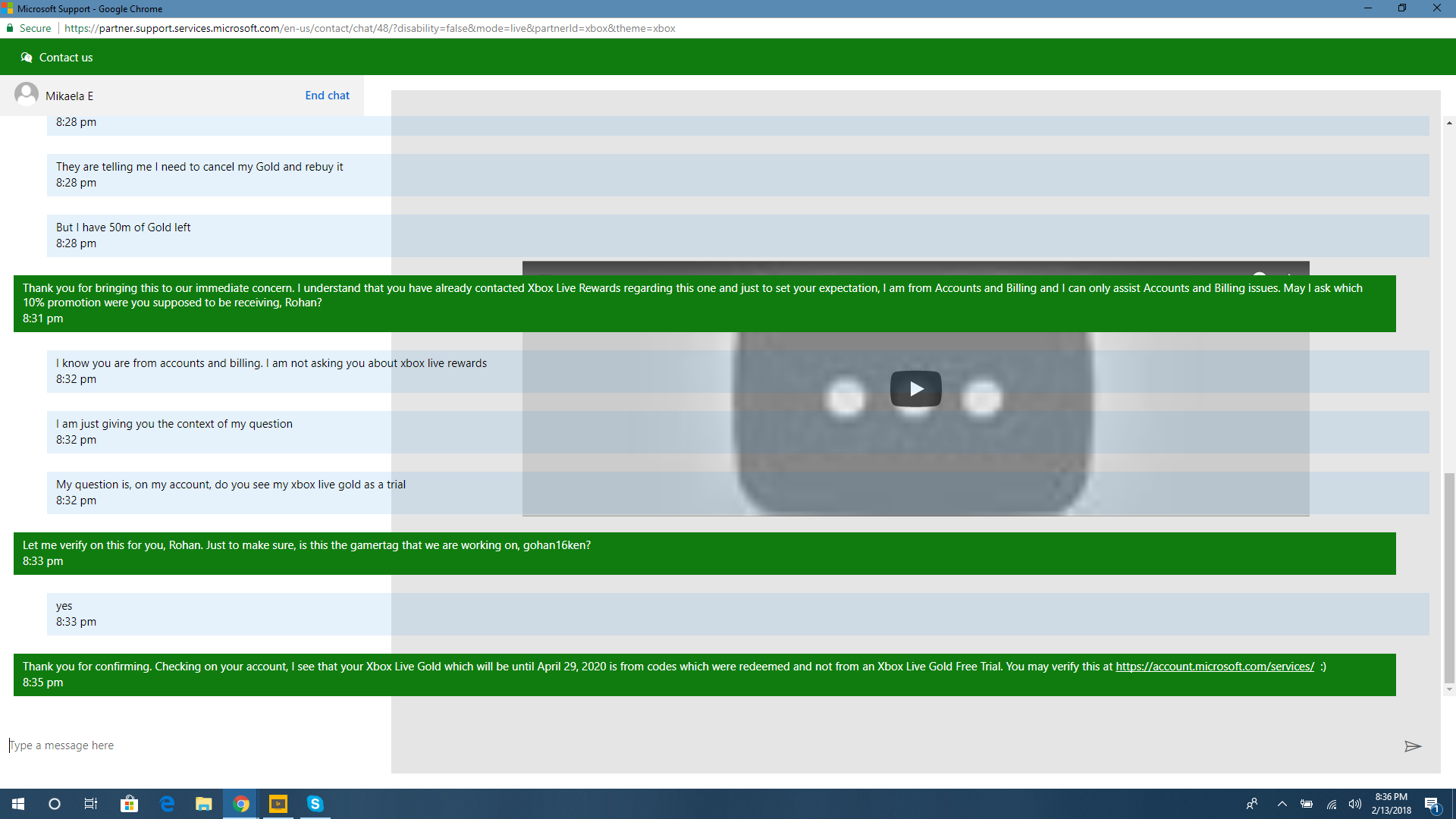
Task: Click the Task View icon in taskbar
Action: [91, 803]
